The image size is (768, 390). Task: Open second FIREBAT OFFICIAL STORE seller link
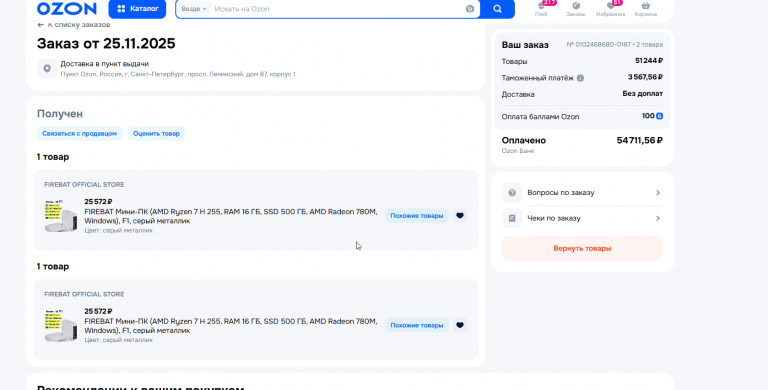point(84,294)
